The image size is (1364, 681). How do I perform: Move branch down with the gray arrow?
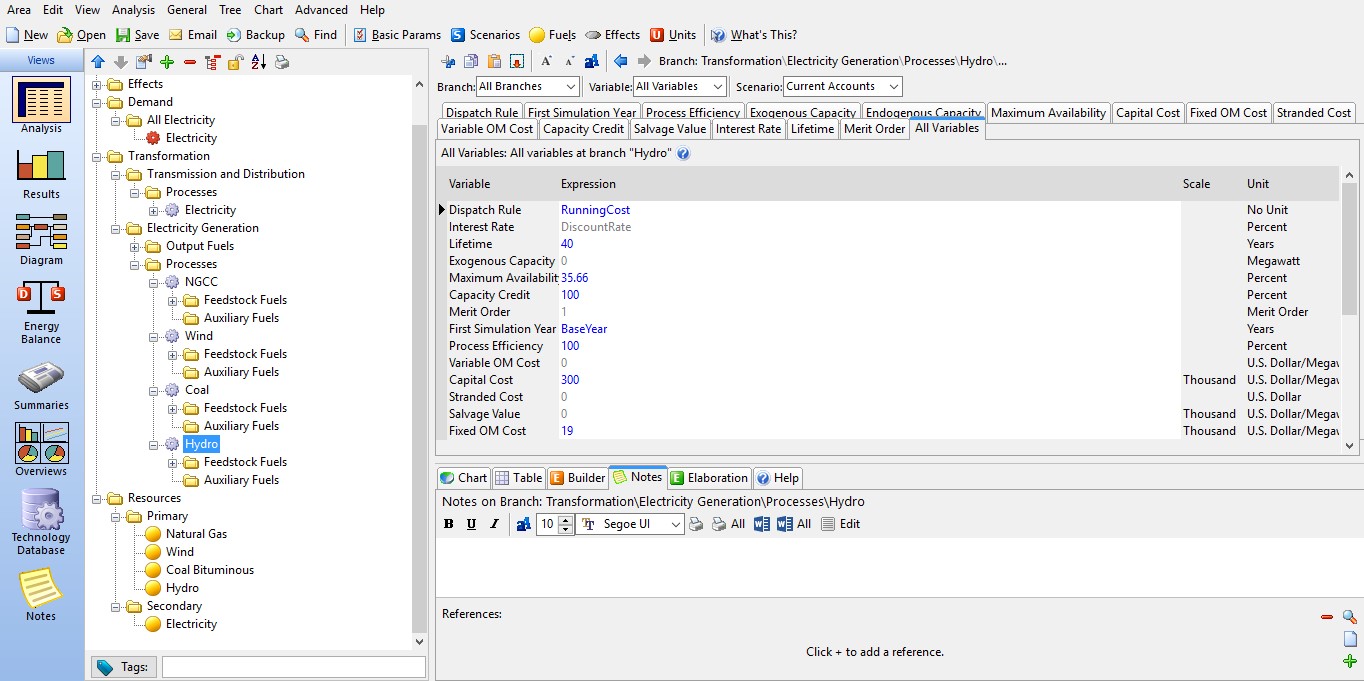pyautogui.click(x=120, y=62)
